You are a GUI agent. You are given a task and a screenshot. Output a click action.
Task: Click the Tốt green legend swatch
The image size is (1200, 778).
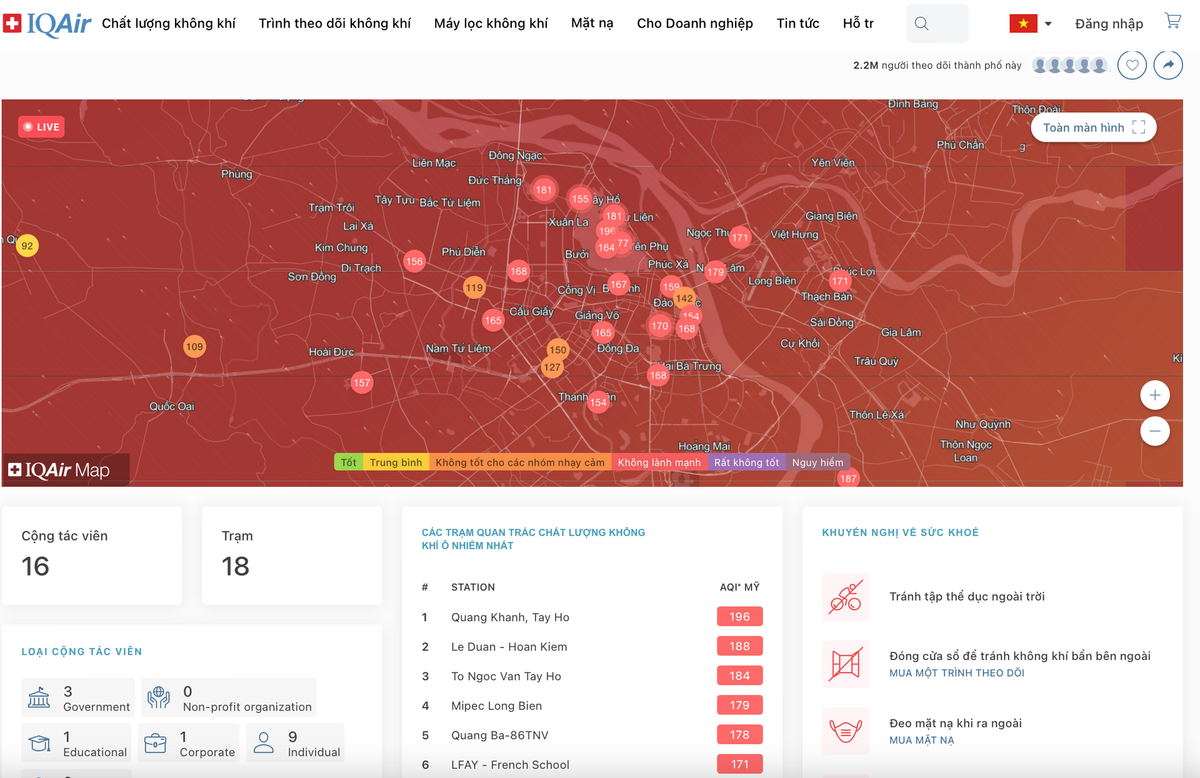(349, 462)
